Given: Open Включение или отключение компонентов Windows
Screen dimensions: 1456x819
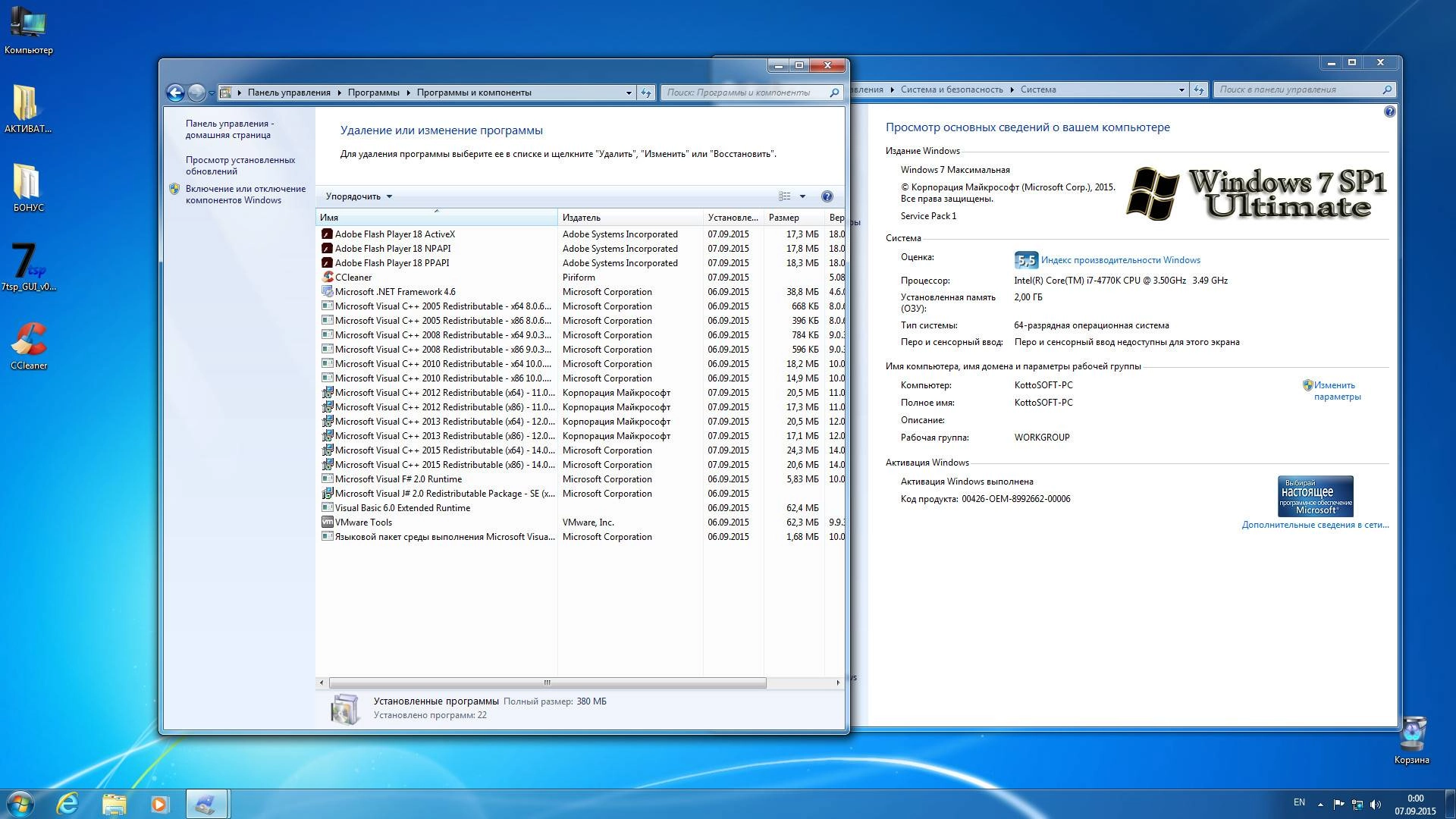Looking at the screenshot, I should tap(246, 194).
